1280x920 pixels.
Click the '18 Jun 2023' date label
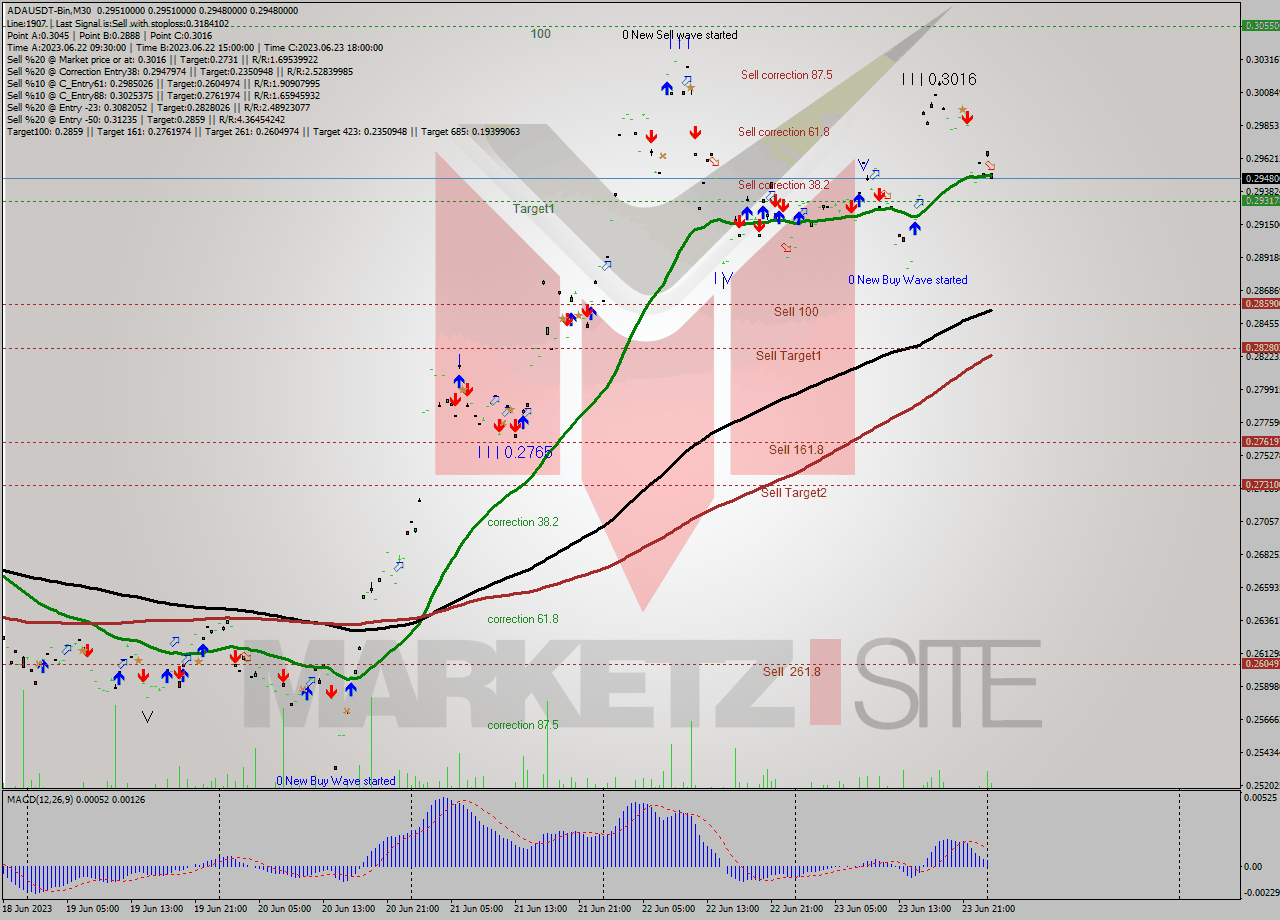pyautogui.click(x=25, y=909)
